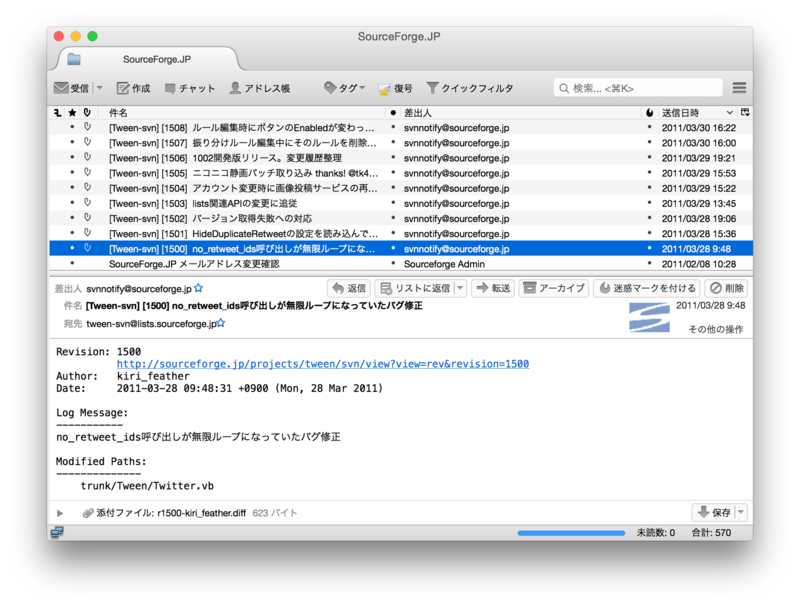This screenshot has height=608, width=800.
Task: Select message [Tween-svn] [1504]
Action: tap(400, 188)
